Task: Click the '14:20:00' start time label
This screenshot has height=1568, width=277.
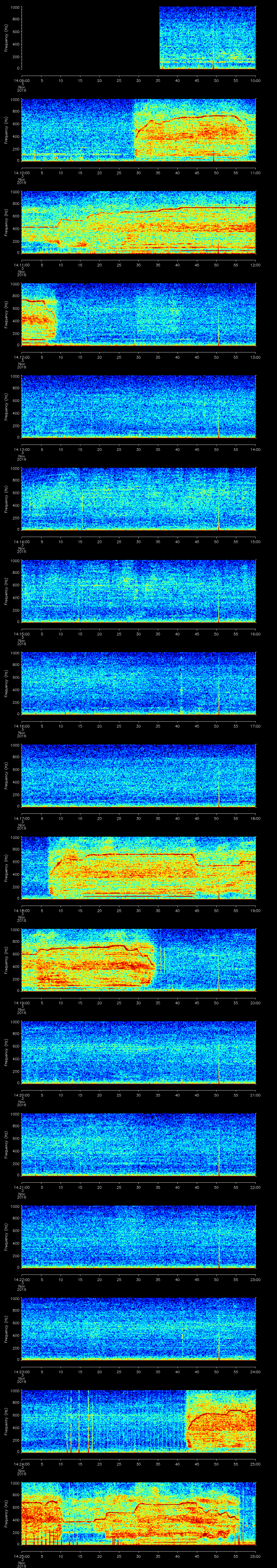Action: coord(21,1095)
